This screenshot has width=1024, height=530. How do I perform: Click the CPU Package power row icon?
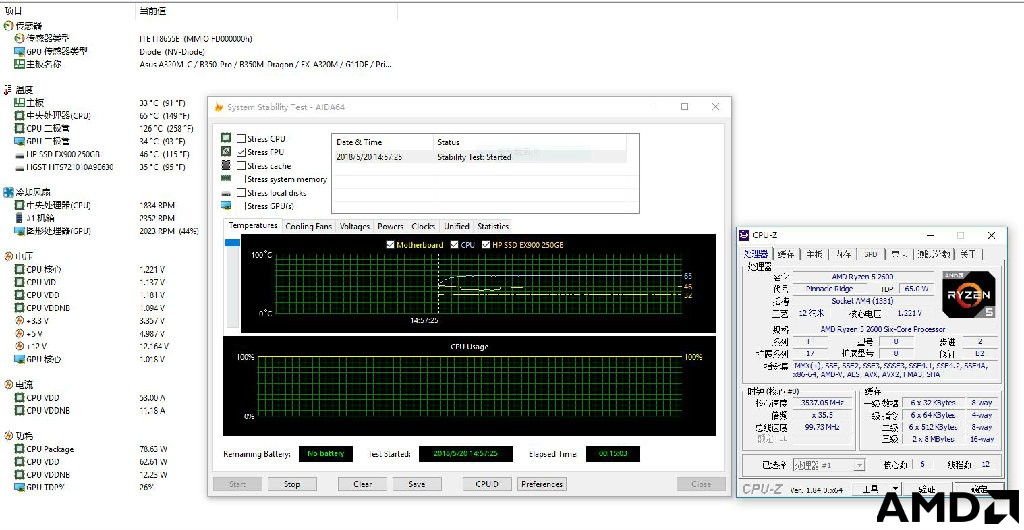20,449
